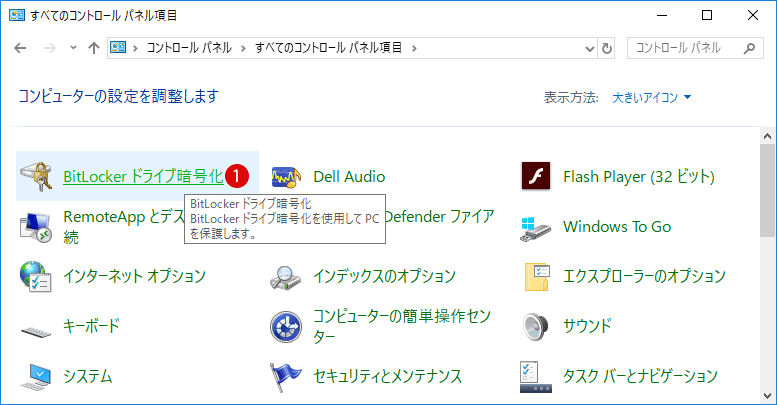Click すべてのコントロール パネル項目 breadcrumb

(x=329, y=48)
